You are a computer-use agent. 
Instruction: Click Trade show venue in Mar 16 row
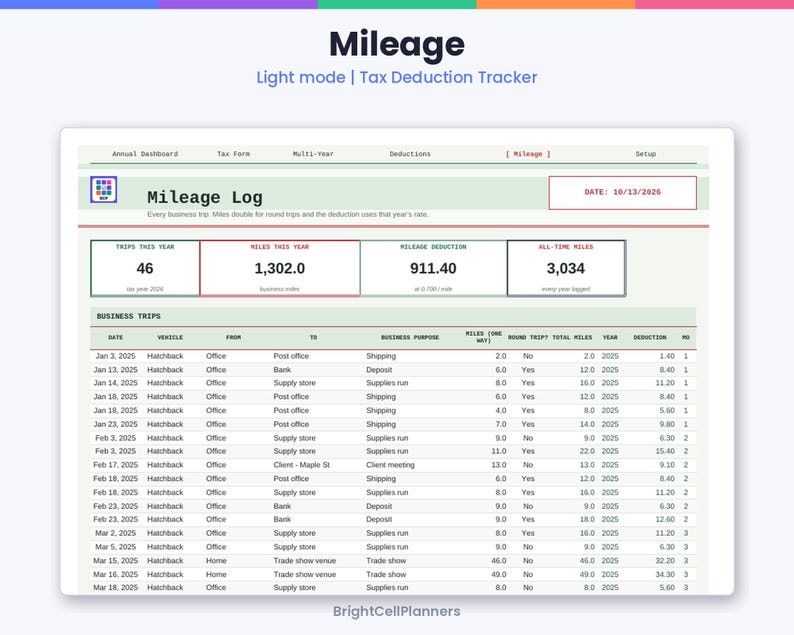click(305, 574)
